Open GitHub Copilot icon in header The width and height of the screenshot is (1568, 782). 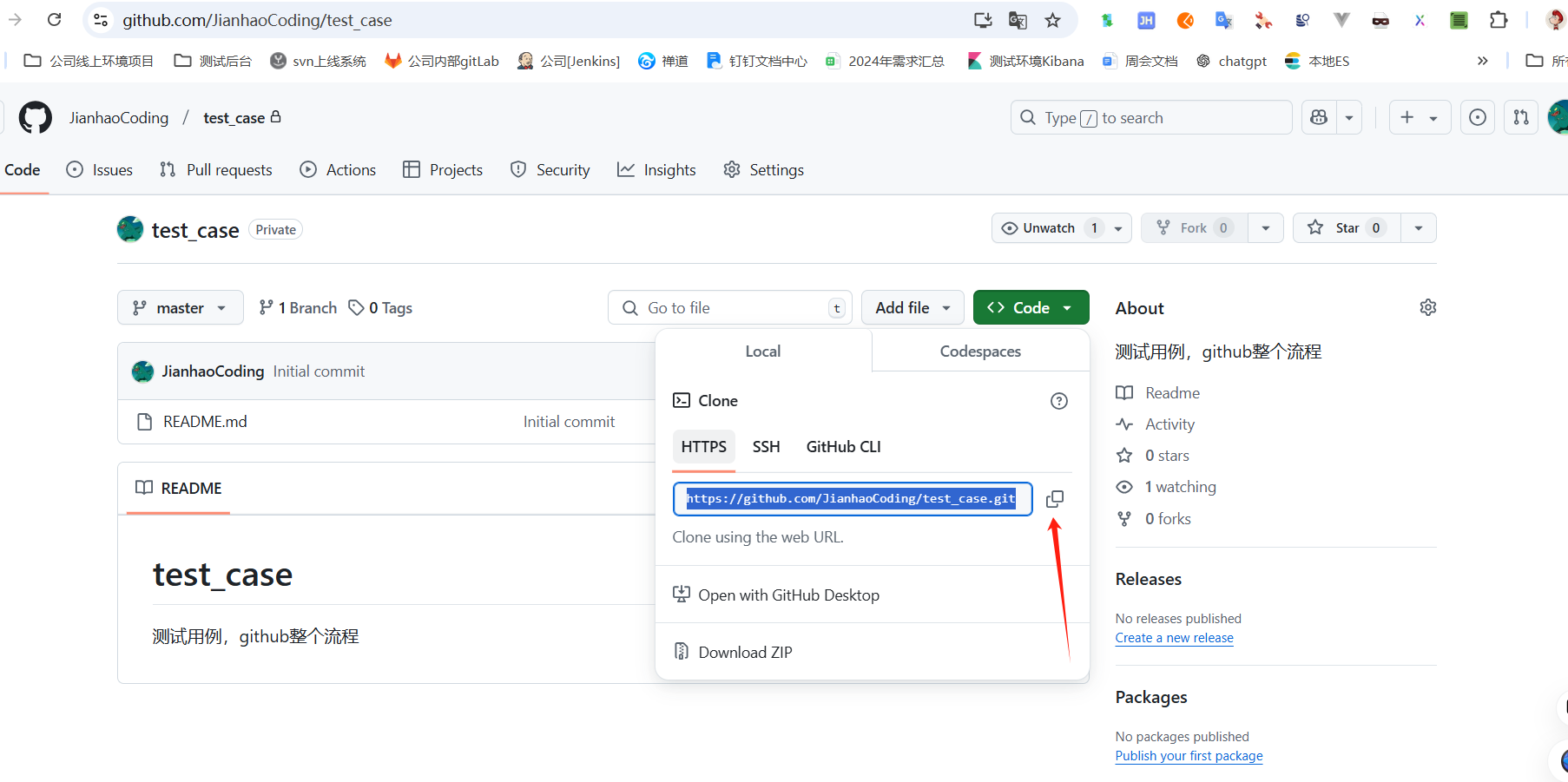1319,117
